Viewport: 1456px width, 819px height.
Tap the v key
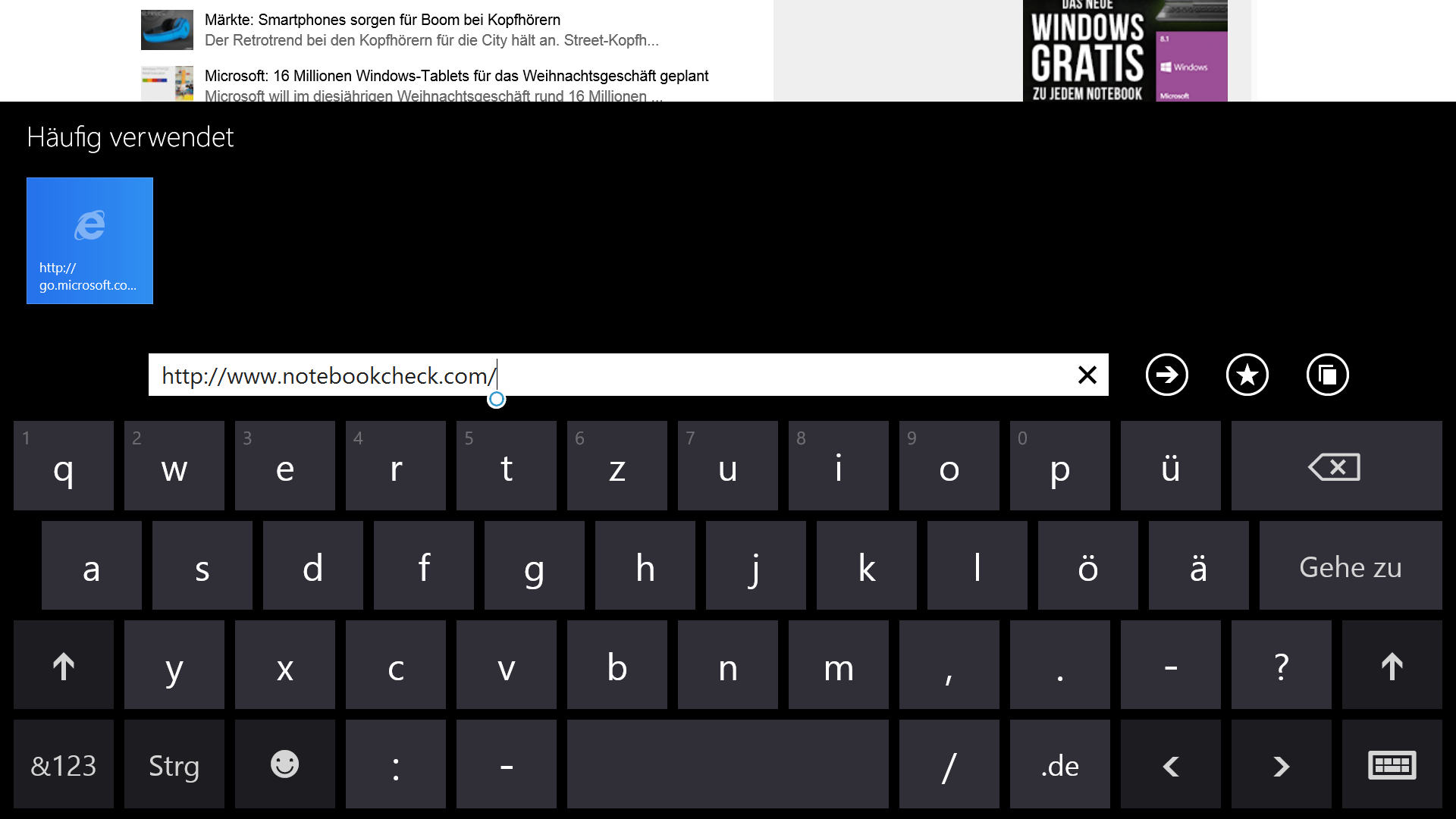coord(507,665)
